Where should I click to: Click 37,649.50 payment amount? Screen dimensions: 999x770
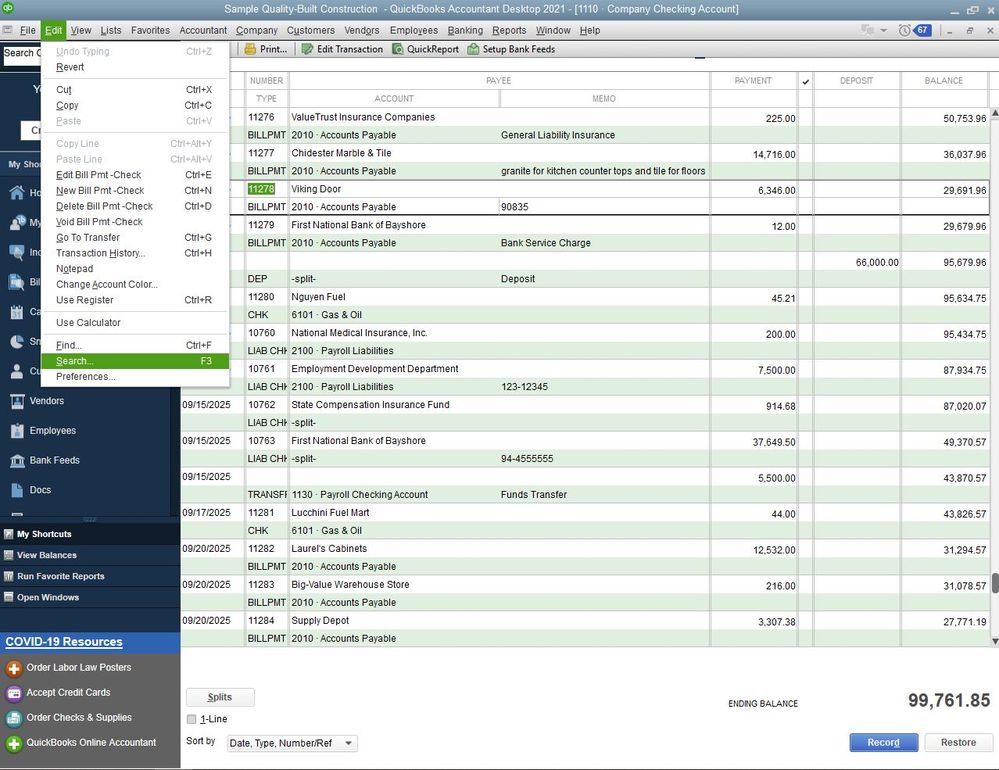pyautogui.click(x=773, y=442)
